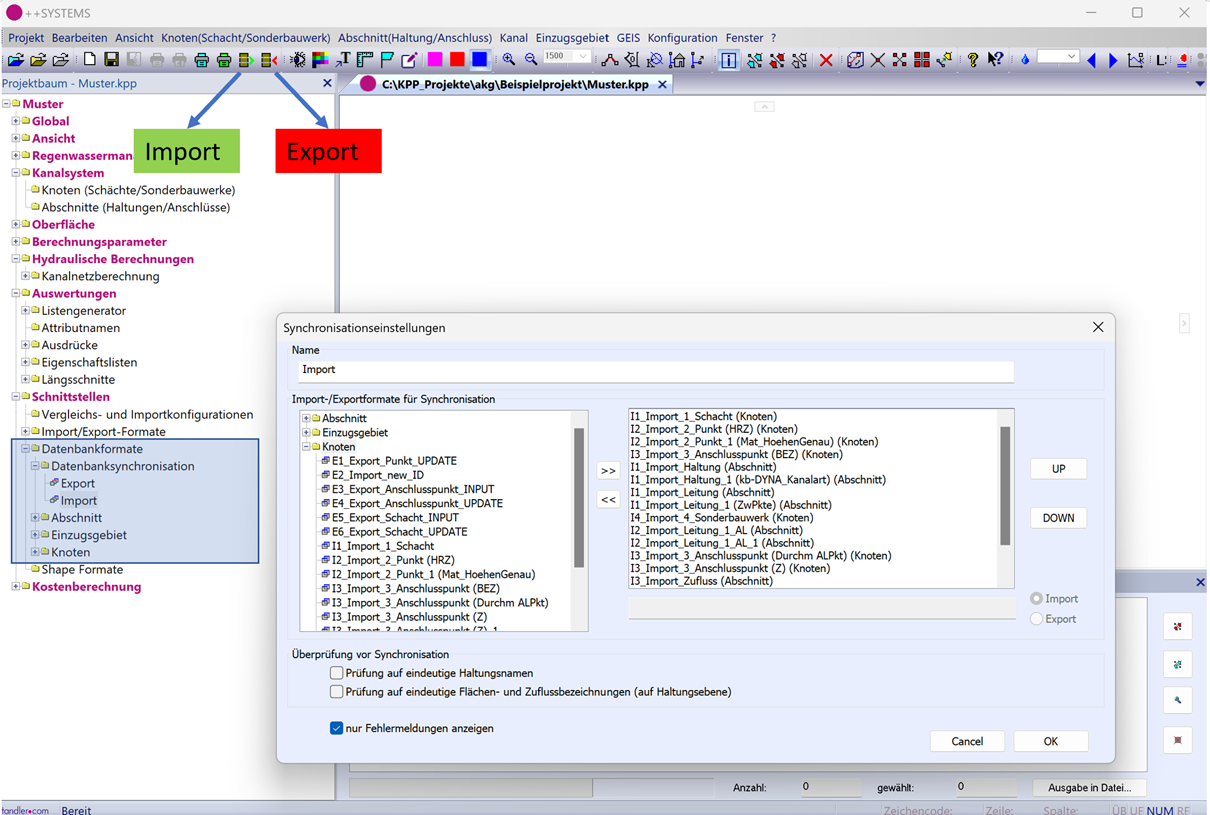Click the zoom in magnifier icon
Screen dimensions: 1210x815
(x=509, y=61)
